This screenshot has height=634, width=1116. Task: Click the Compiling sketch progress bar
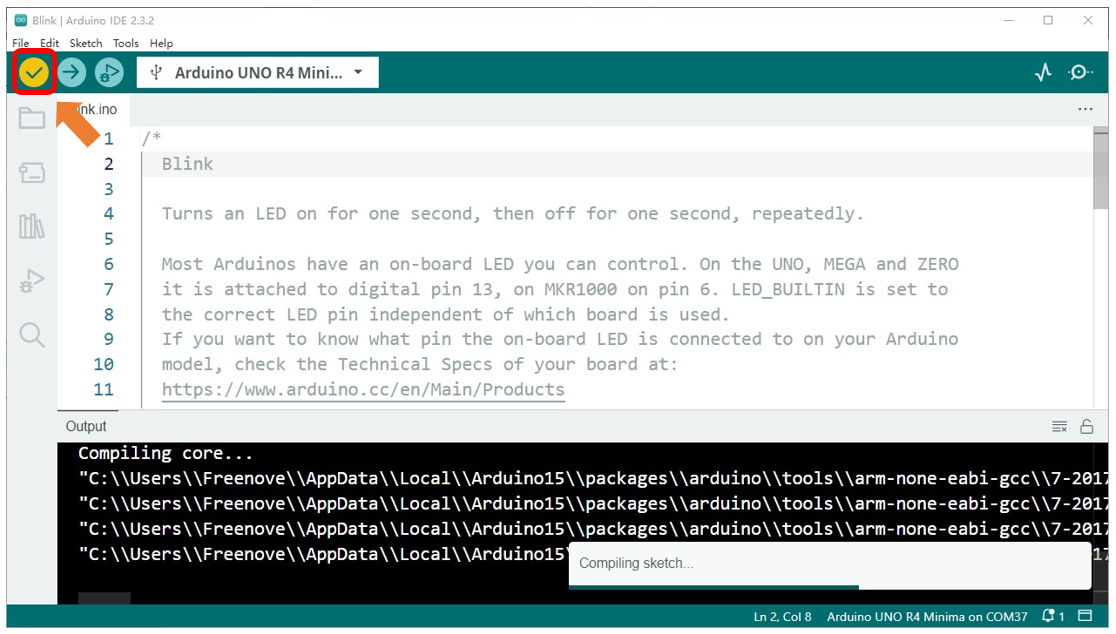tap(714, 587)
